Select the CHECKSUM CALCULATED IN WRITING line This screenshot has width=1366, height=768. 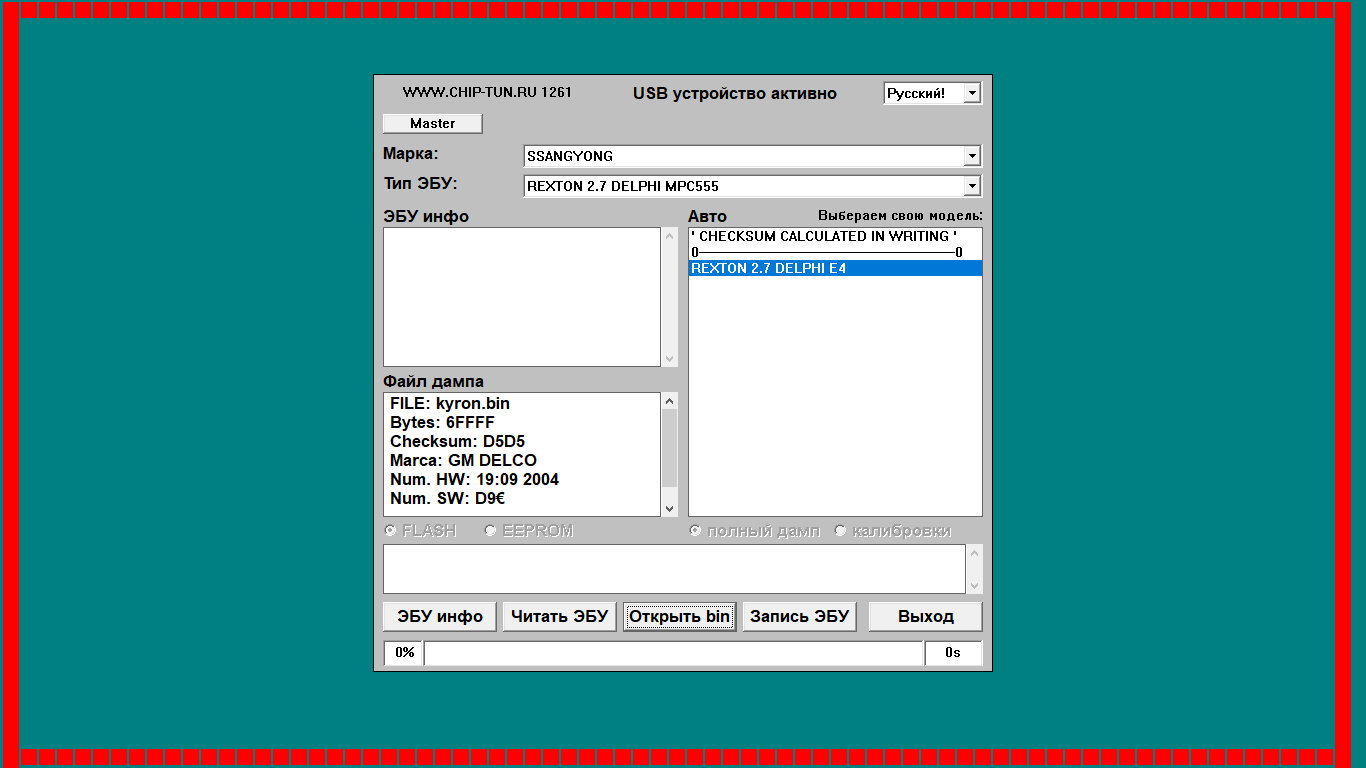(x=823, y=237)
